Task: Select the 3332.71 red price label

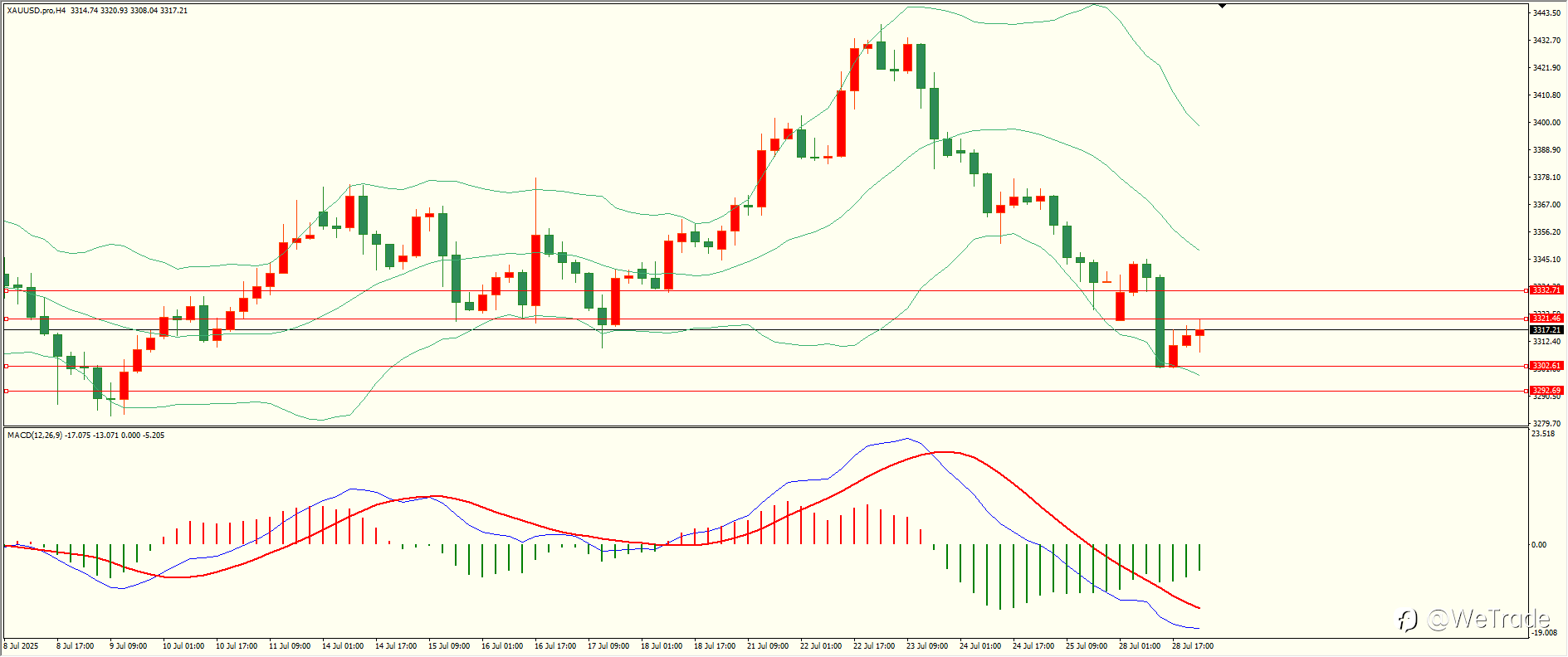Action: 1546,290
